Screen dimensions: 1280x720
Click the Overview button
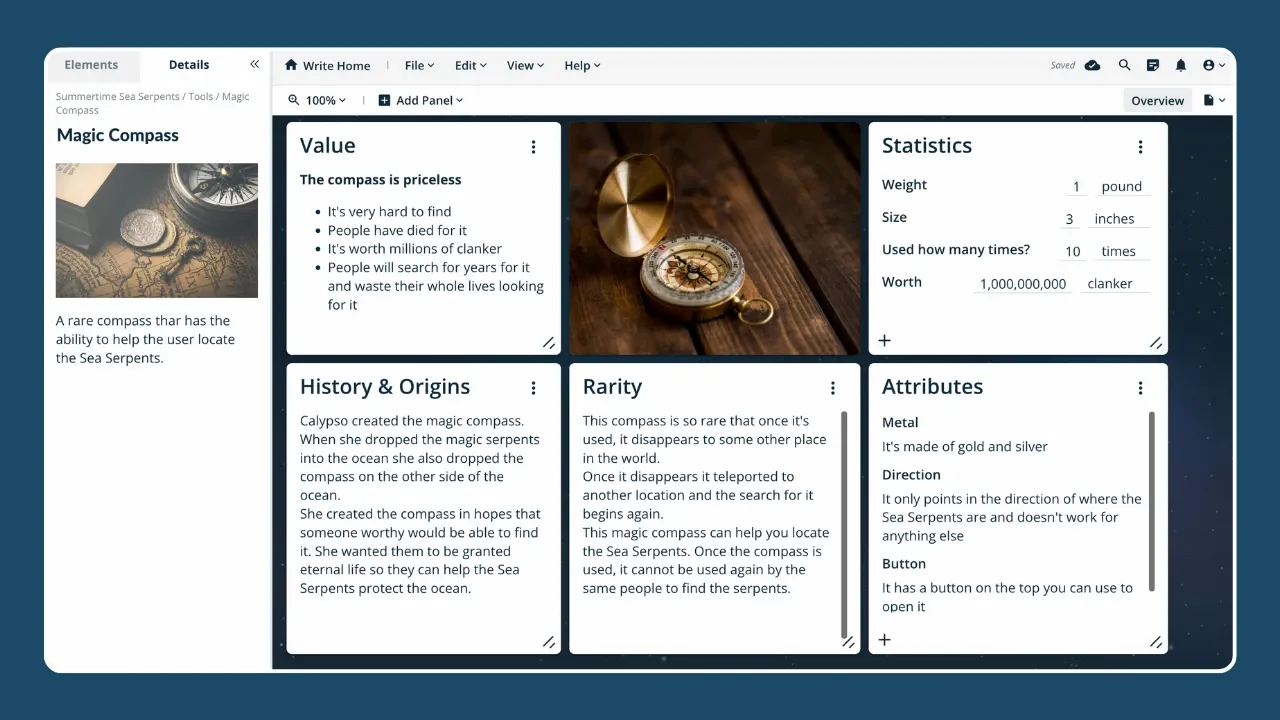[x=1157, y=100]
